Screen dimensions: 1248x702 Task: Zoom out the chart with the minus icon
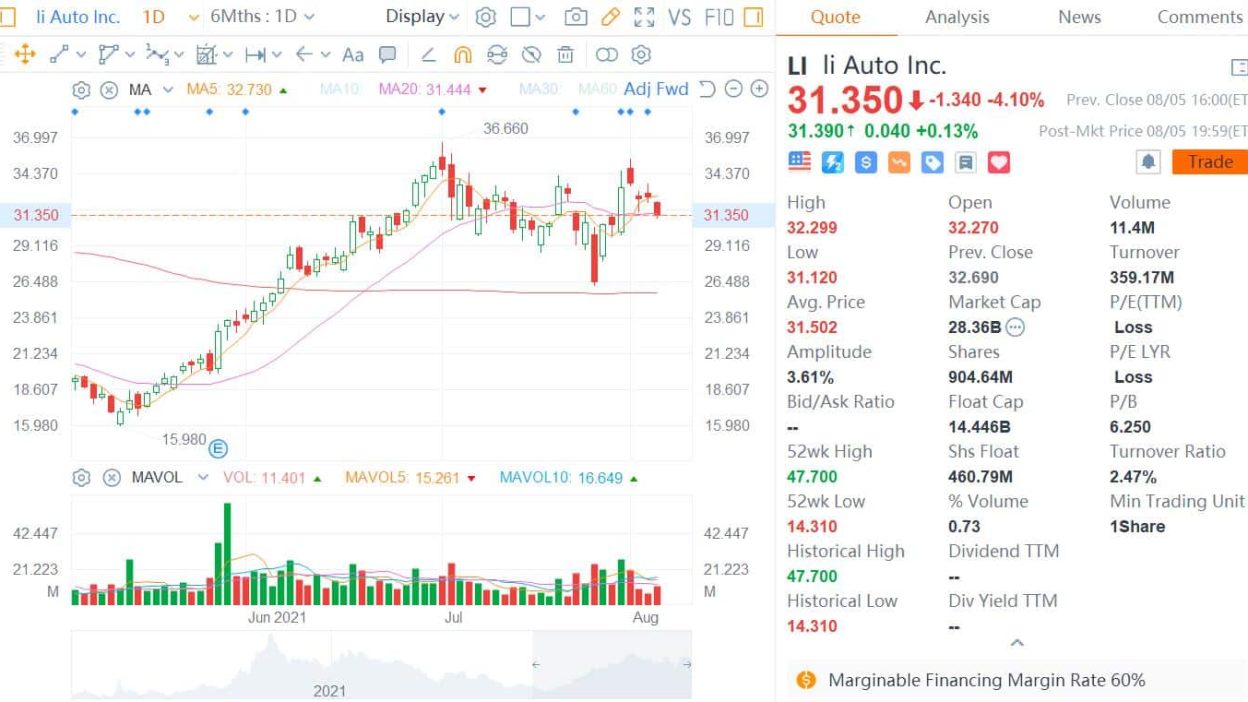[733, 89]
